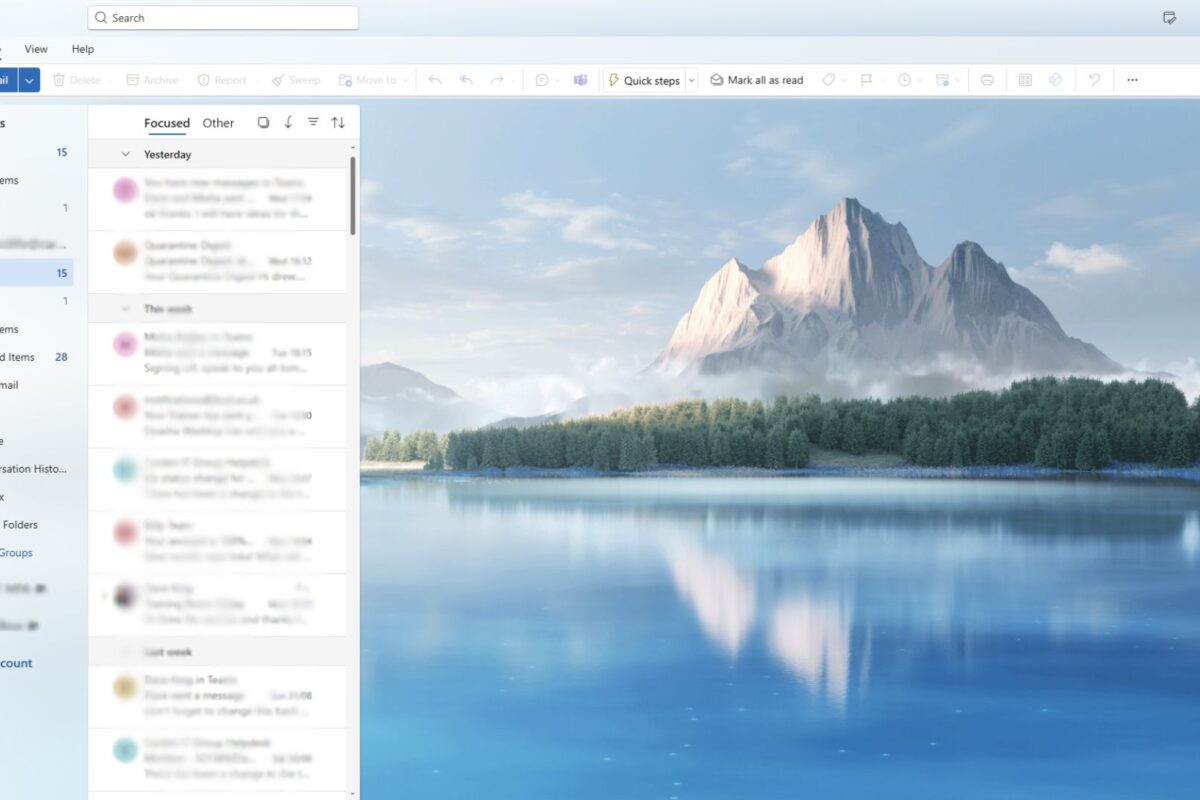Expand the New mail dropdown arrow
Screen dimensions: 1200x800
(29, 80)
